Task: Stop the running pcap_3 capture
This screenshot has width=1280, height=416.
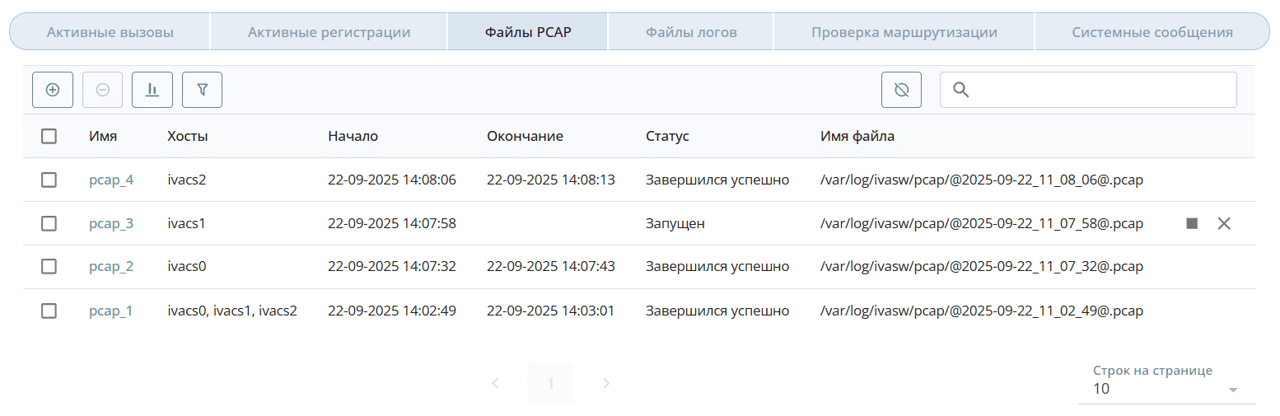Action: pos(1192,224)
